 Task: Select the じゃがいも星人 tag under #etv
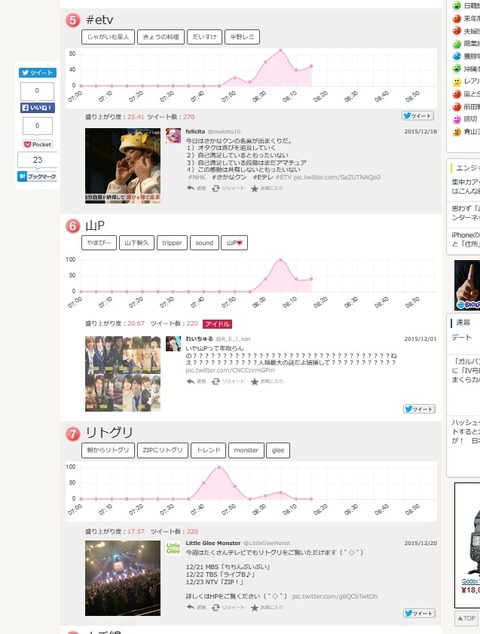pyautogui.click(x=108, y=37)
